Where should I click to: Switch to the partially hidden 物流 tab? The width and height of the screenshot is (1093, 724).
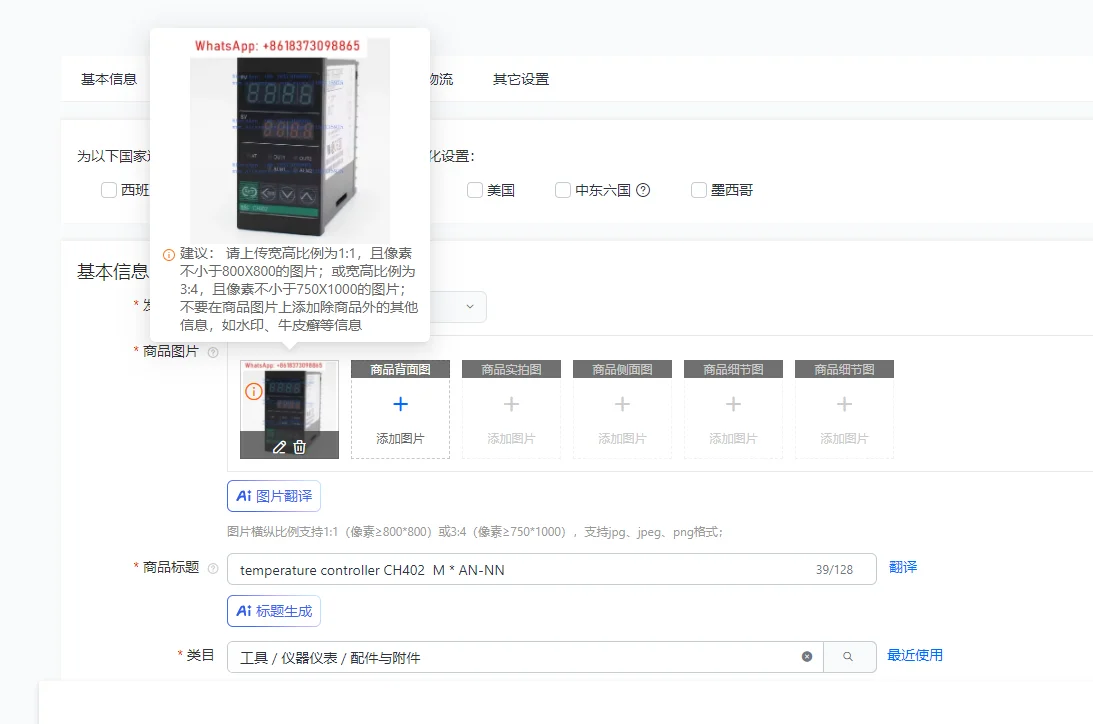click(x=441, y=79)
